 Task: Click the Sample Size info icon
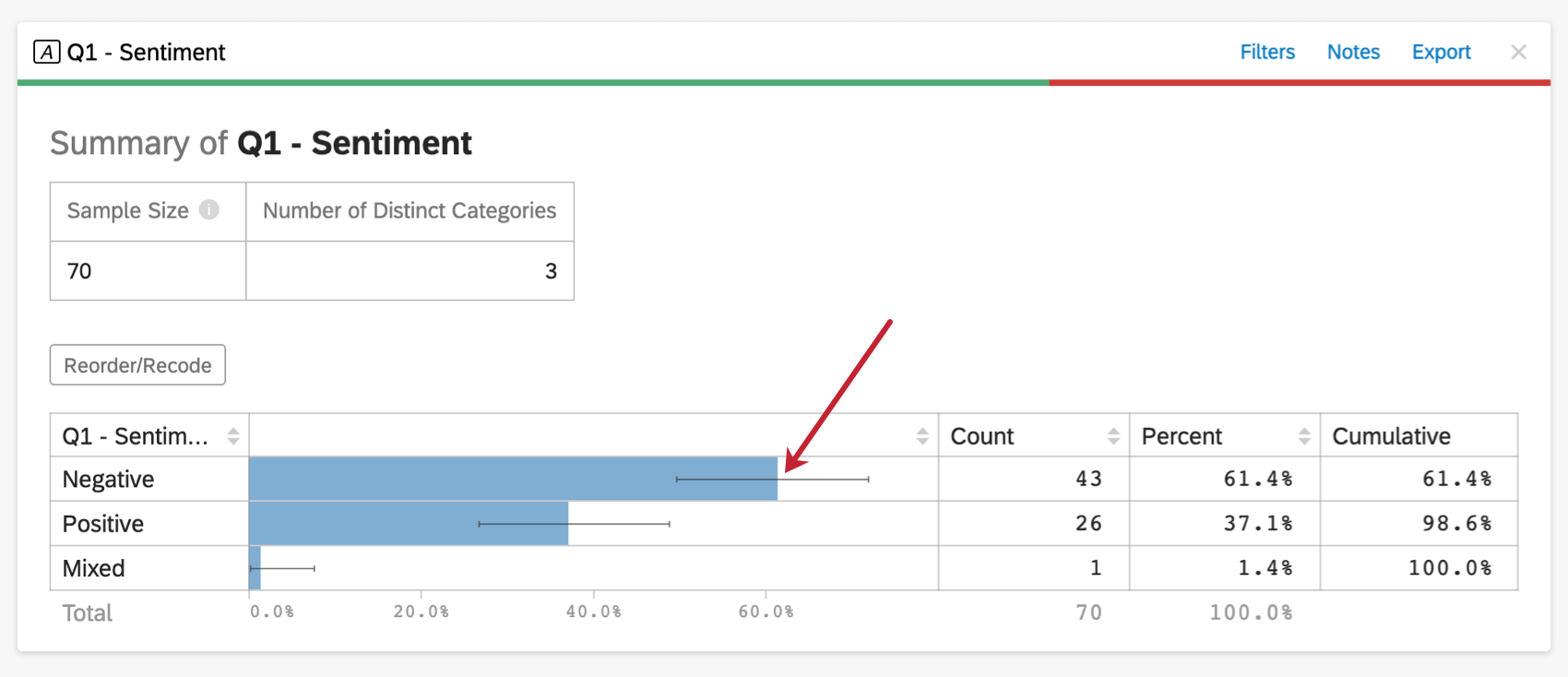[x=209, y=210]
